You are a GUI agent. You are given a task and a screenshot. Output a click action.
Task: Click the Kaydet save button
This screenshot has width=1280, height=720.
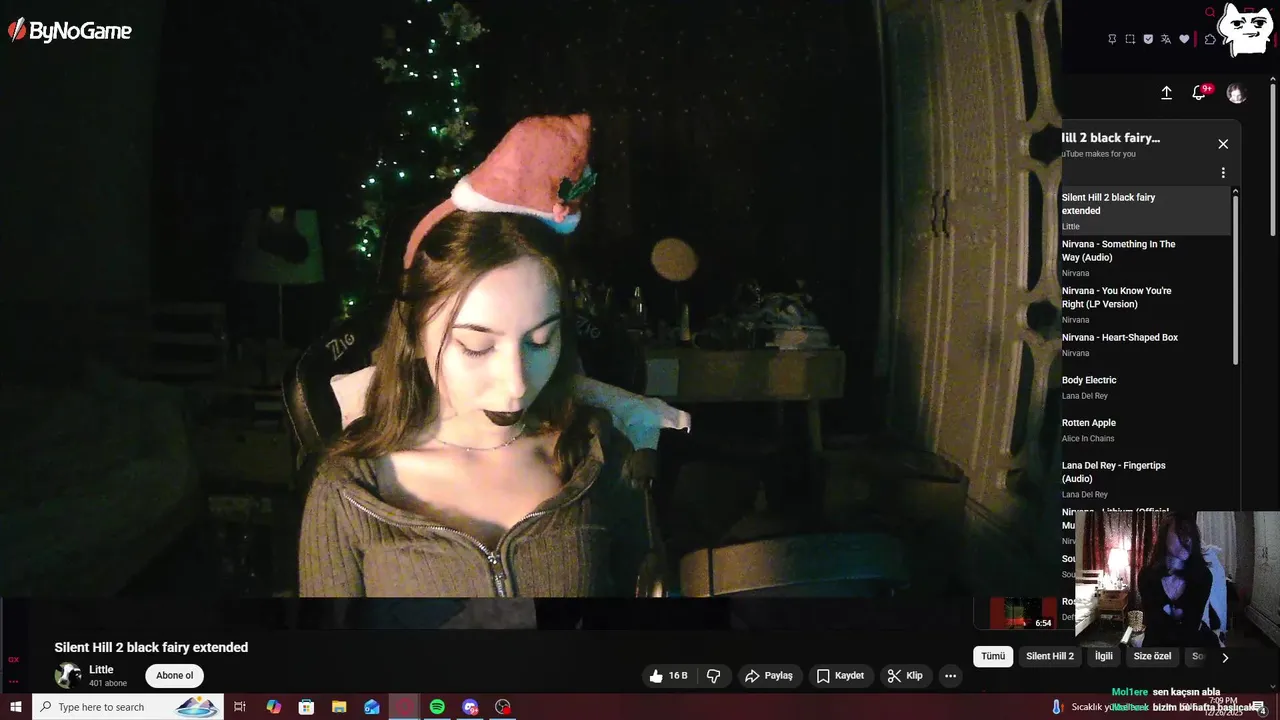840,676
